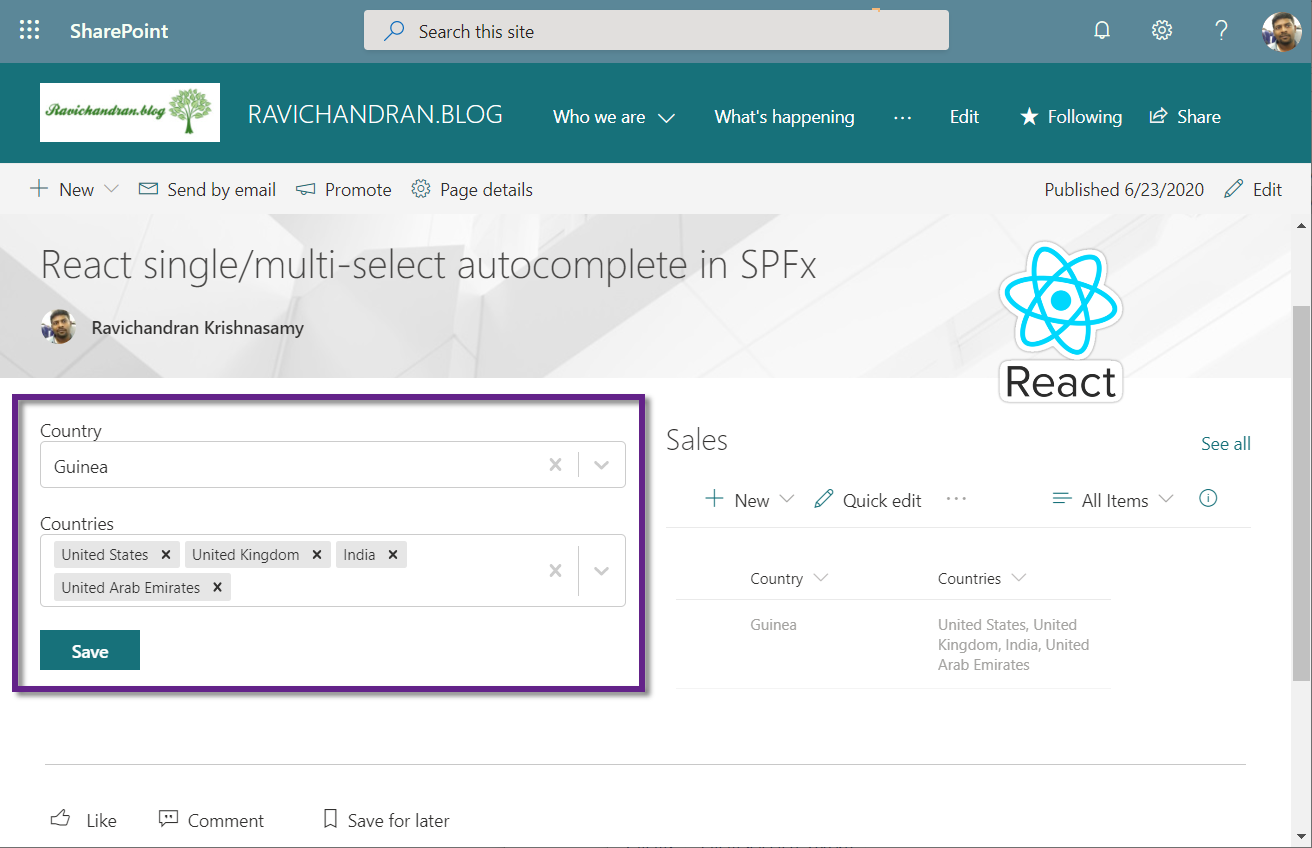Screen dimensions: 1312x848
Task: Click the Like thumbs-up icon
Action: (61, 819)
